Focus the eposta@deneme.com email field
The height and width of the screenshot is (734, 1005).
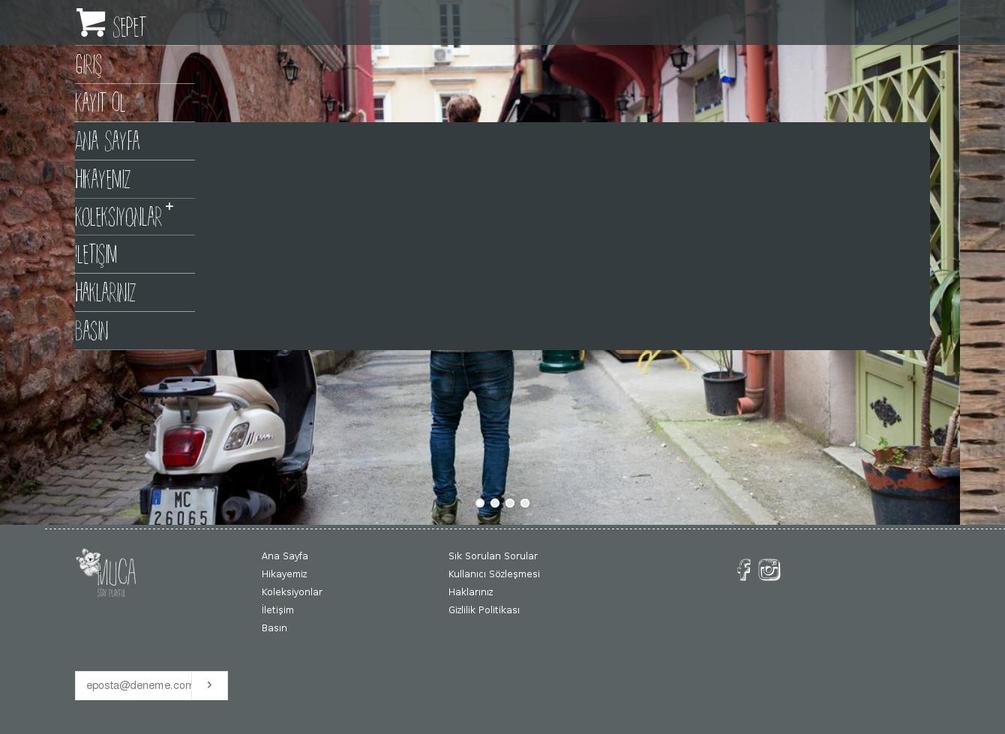pos(133,685)
